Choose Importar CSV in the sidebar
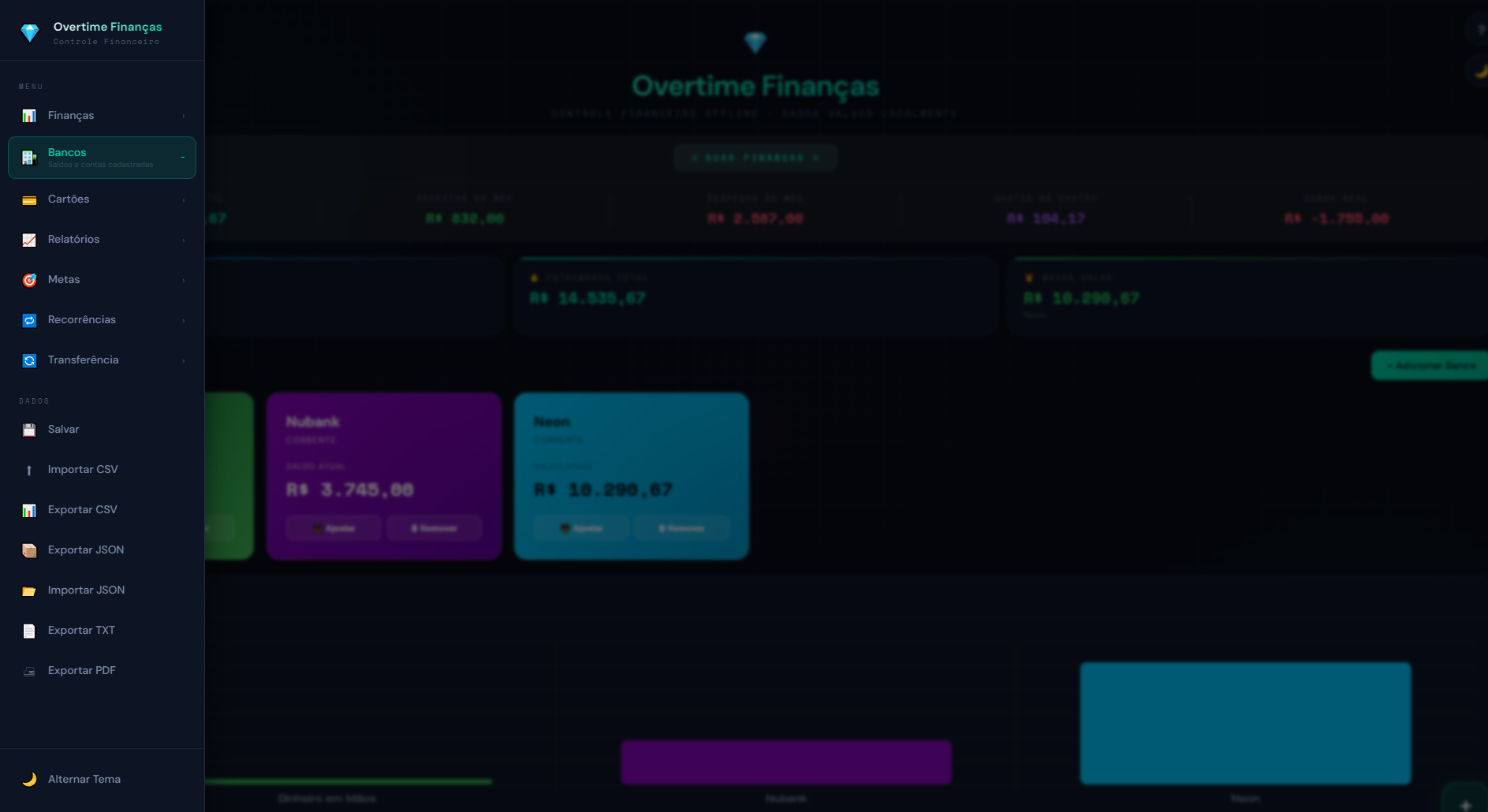This screenshot has height=812, width=1488. tap(102, 470)
